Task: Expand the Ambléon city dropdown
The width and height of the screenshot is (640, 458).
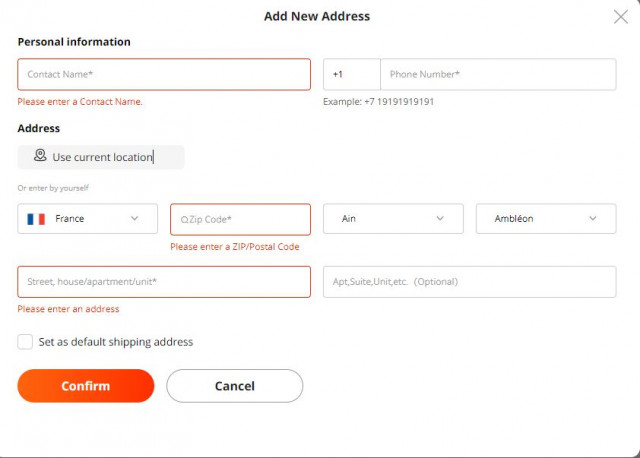Action: click(546, 219)
